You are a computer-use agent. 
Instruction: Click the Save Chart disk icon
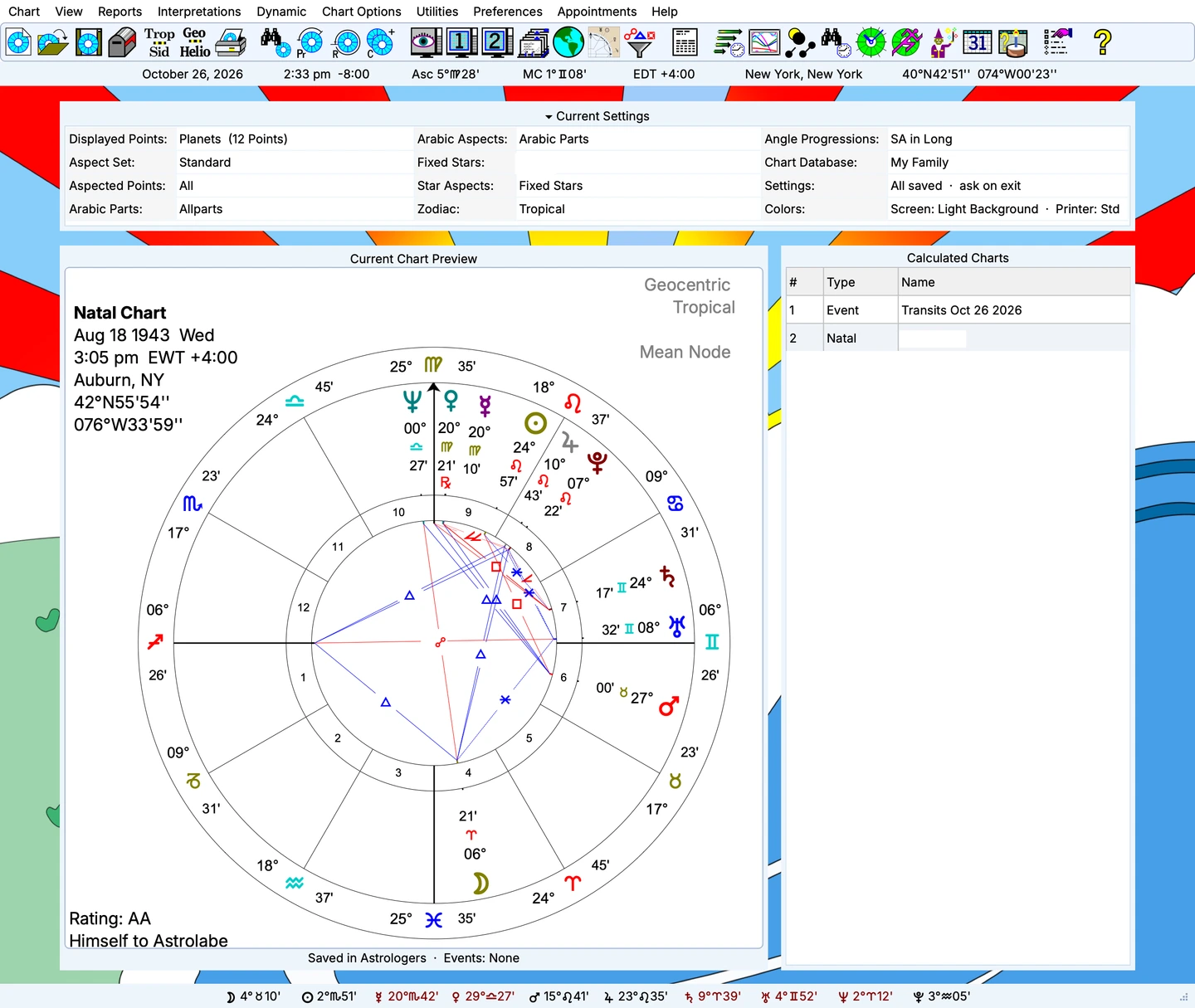tap(88, 42)
